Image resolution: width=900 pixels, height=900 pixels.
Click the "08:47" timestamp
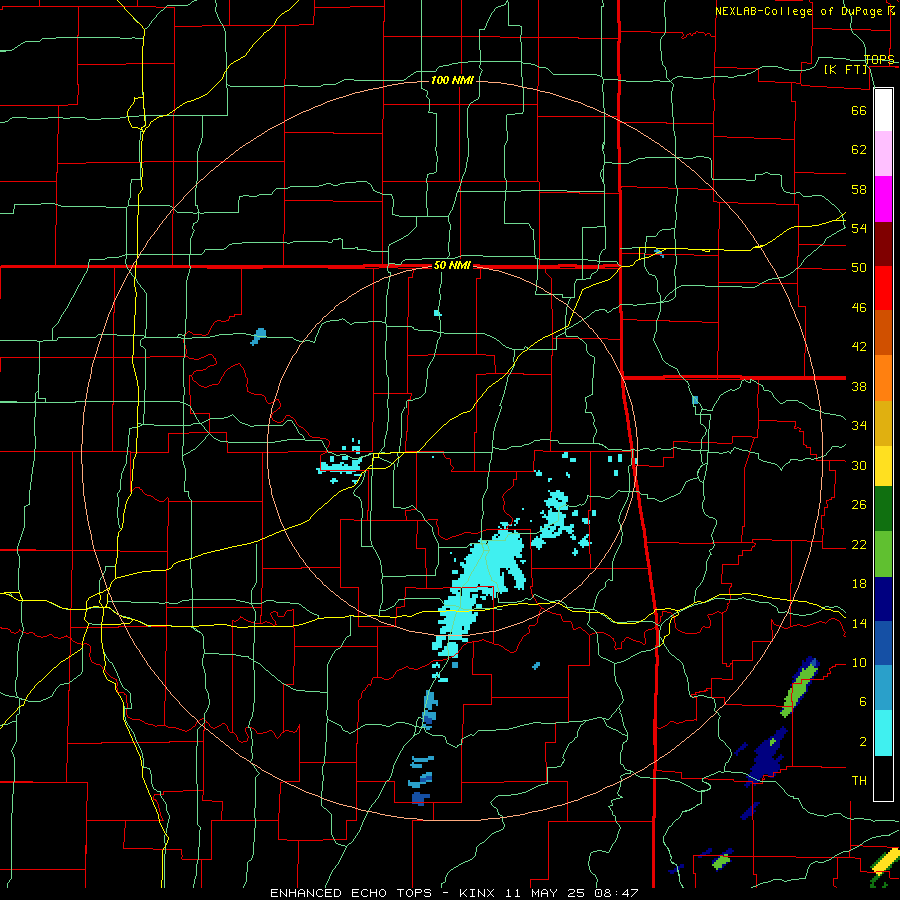618,893
